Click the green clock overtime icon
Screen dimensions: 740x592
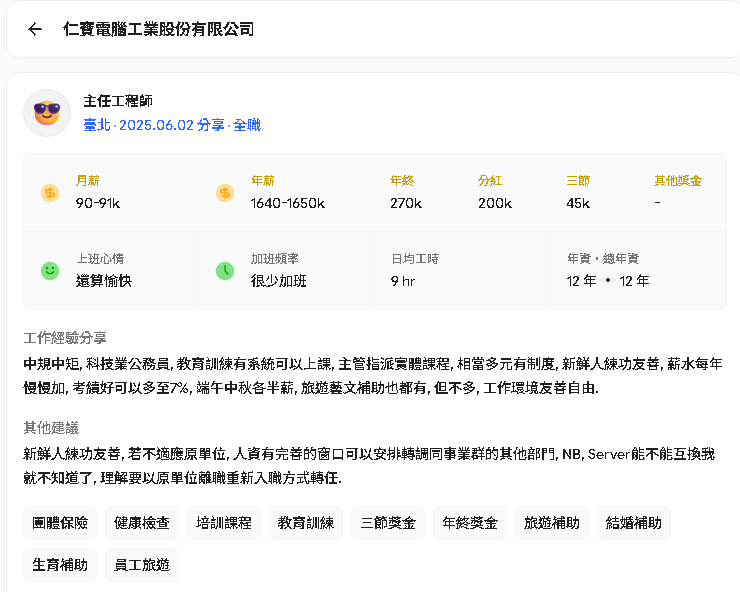pyautogui.click(x=225, y=271)
